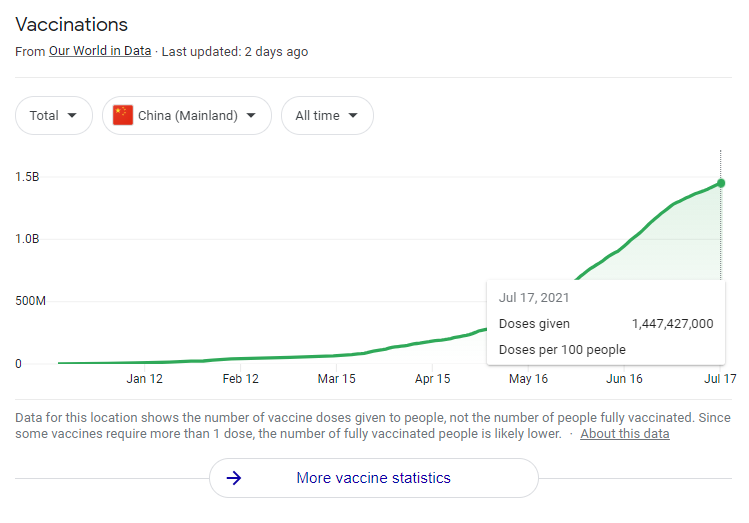The height and width of the screenshot is (523, 749).
Task: Follow the About this data link
Action: [624, 433]
